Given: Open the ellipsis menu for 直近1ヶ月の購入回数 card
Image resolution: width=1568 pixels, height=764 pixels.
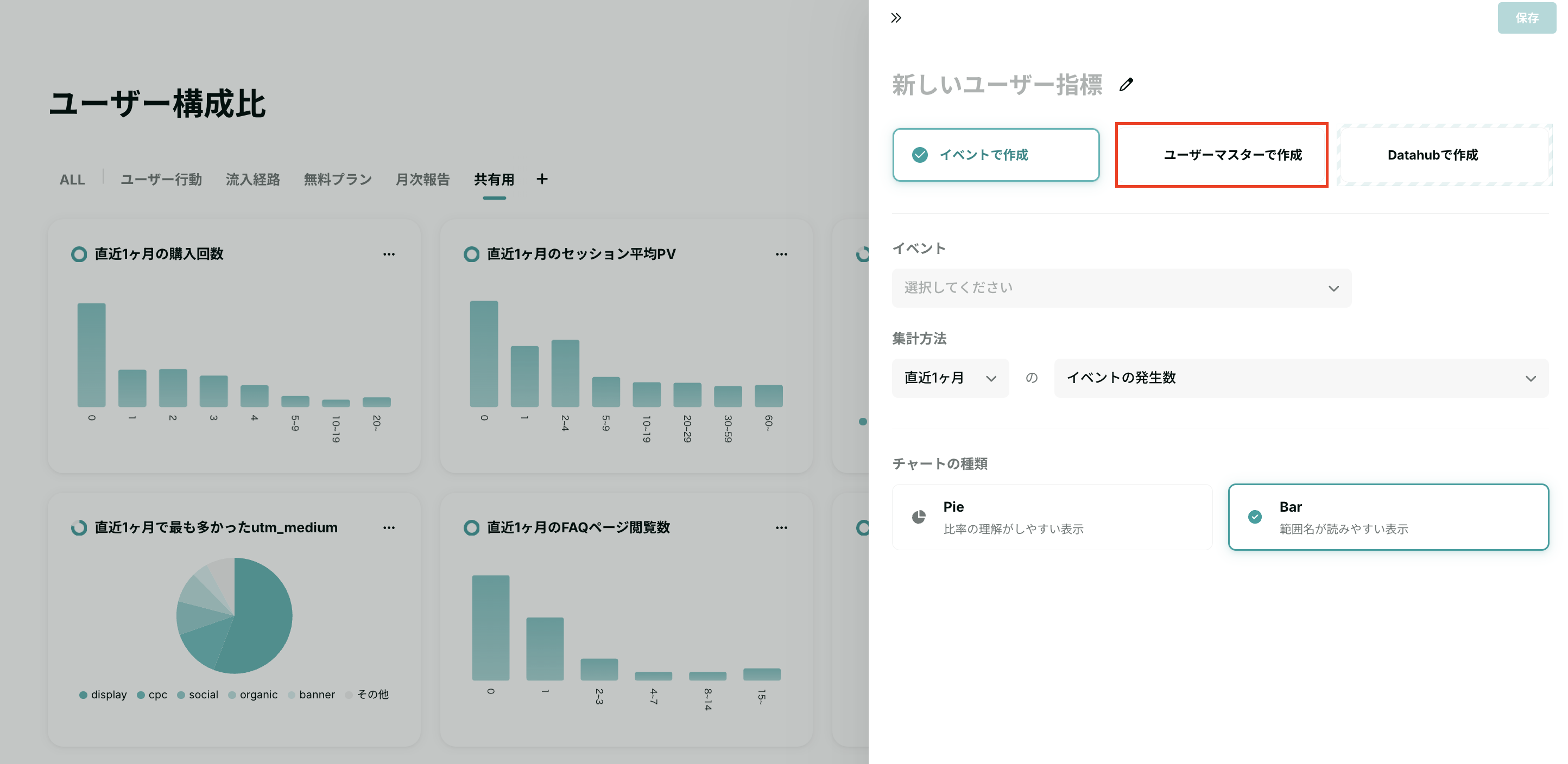Looking at the screenshot, I should pyautogui.click(x=389, y=254).
